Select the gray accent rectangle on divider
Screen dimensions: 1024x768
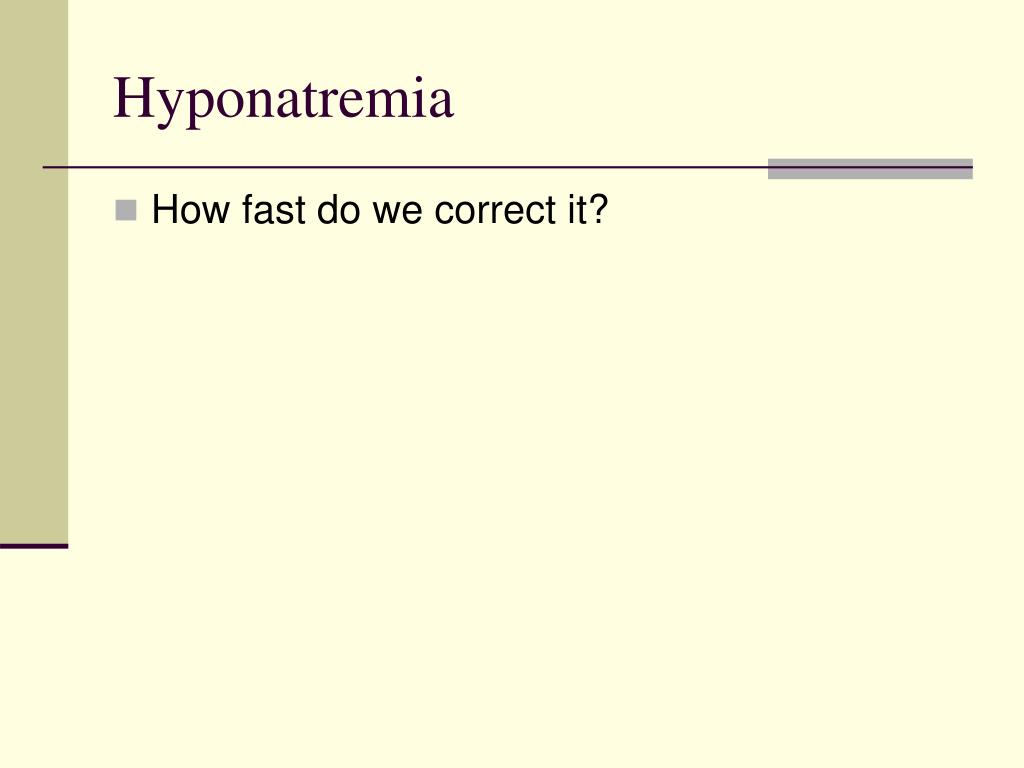tap(870, 168)
